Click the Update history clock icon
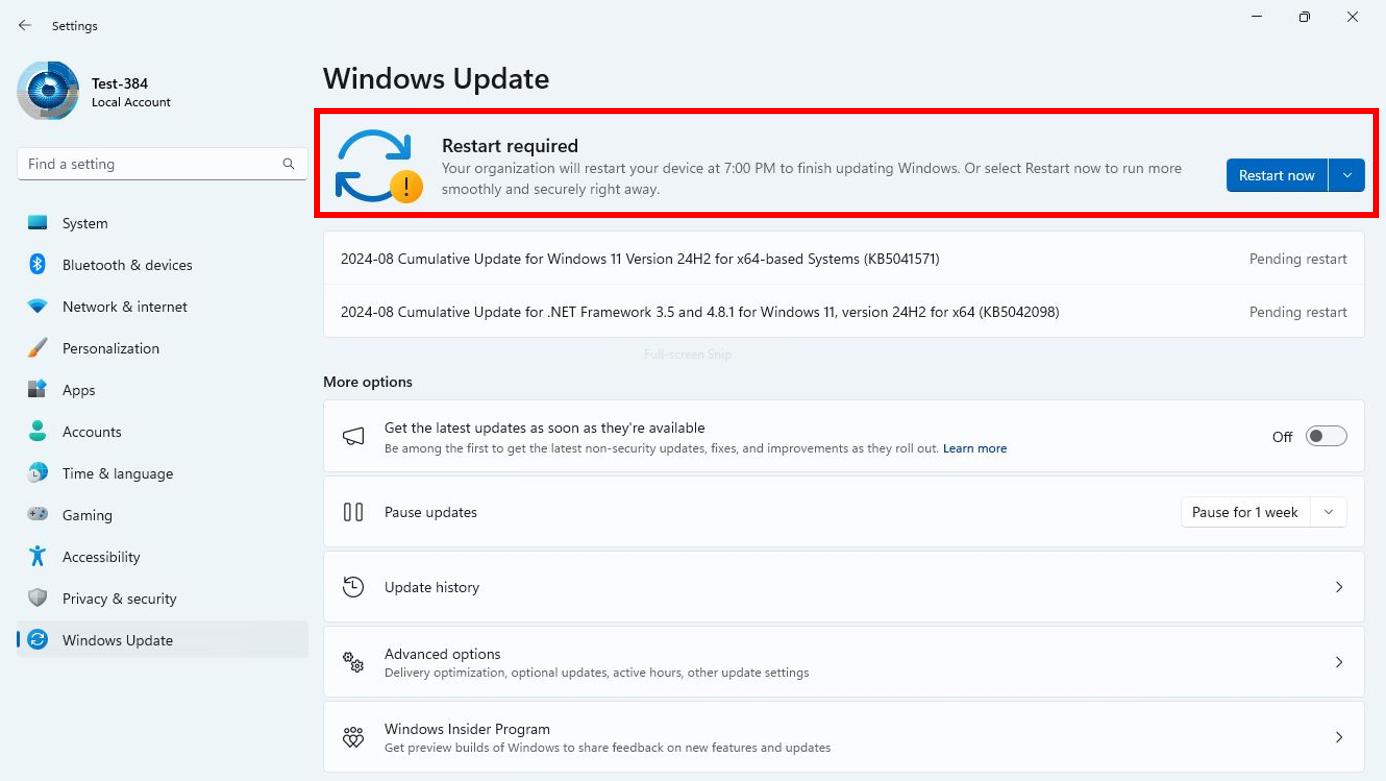Image resolution: width=1386 pixels, height=781 pixels. [353, 587]
